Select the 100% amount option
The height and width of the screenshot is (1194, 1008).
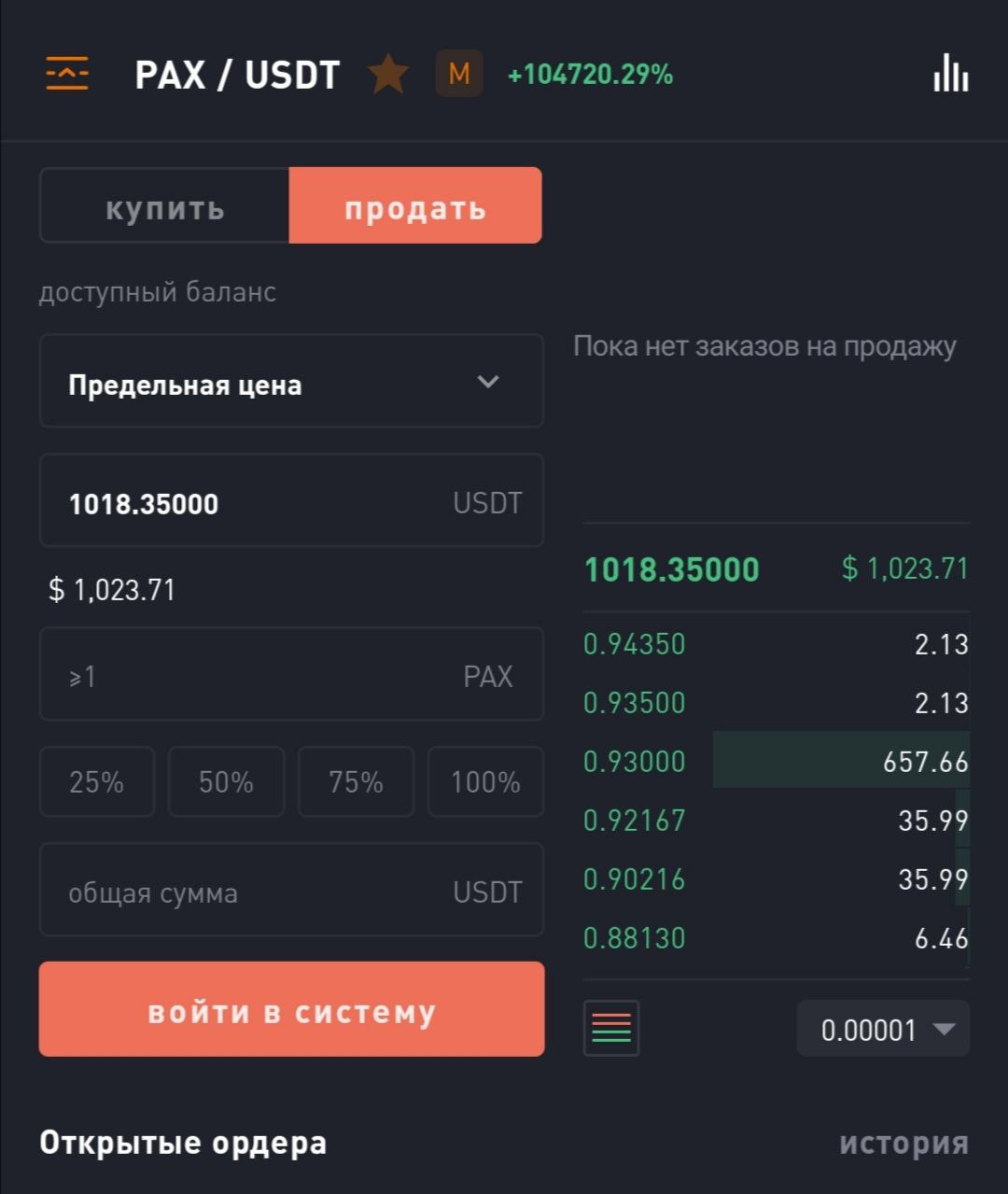[485, 781]
